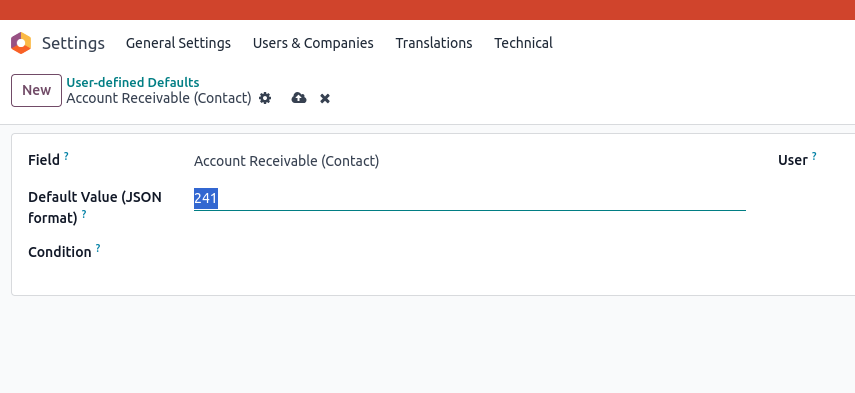Screen dimensions: 855x393
Task: Go back to User-defined Defaults
Action: point(133,82)
